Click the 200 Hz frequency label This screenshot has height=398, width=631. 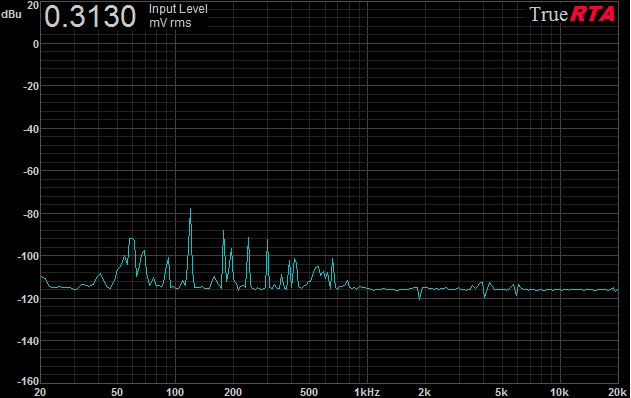(233, 392)
